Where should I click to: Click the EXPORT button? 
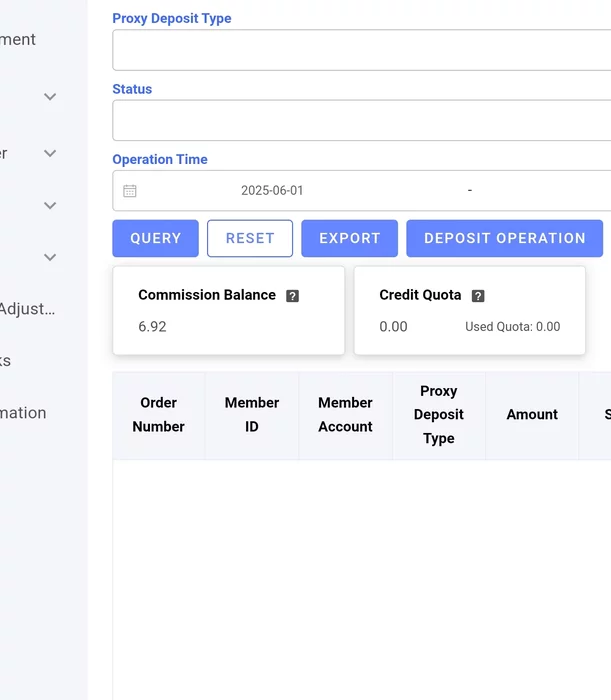point(349,238)
